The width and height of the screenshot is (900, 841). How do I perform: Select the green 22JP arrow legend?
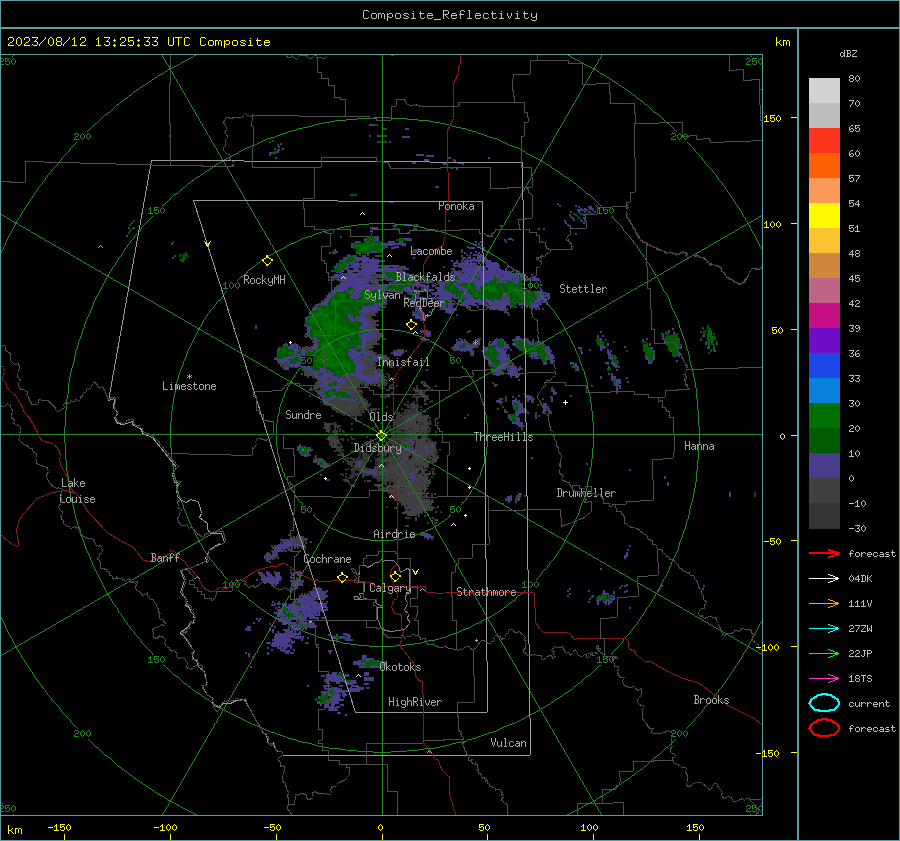click(x=824, y=653)
